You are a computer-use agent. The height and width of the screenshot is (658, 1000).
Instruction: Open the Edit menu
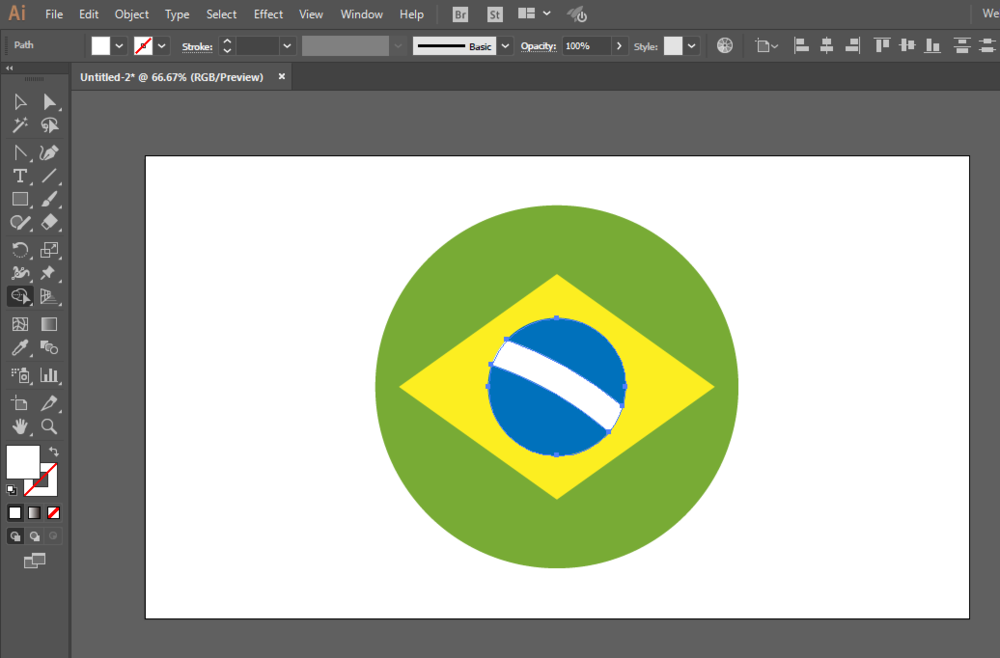[89, 14]
